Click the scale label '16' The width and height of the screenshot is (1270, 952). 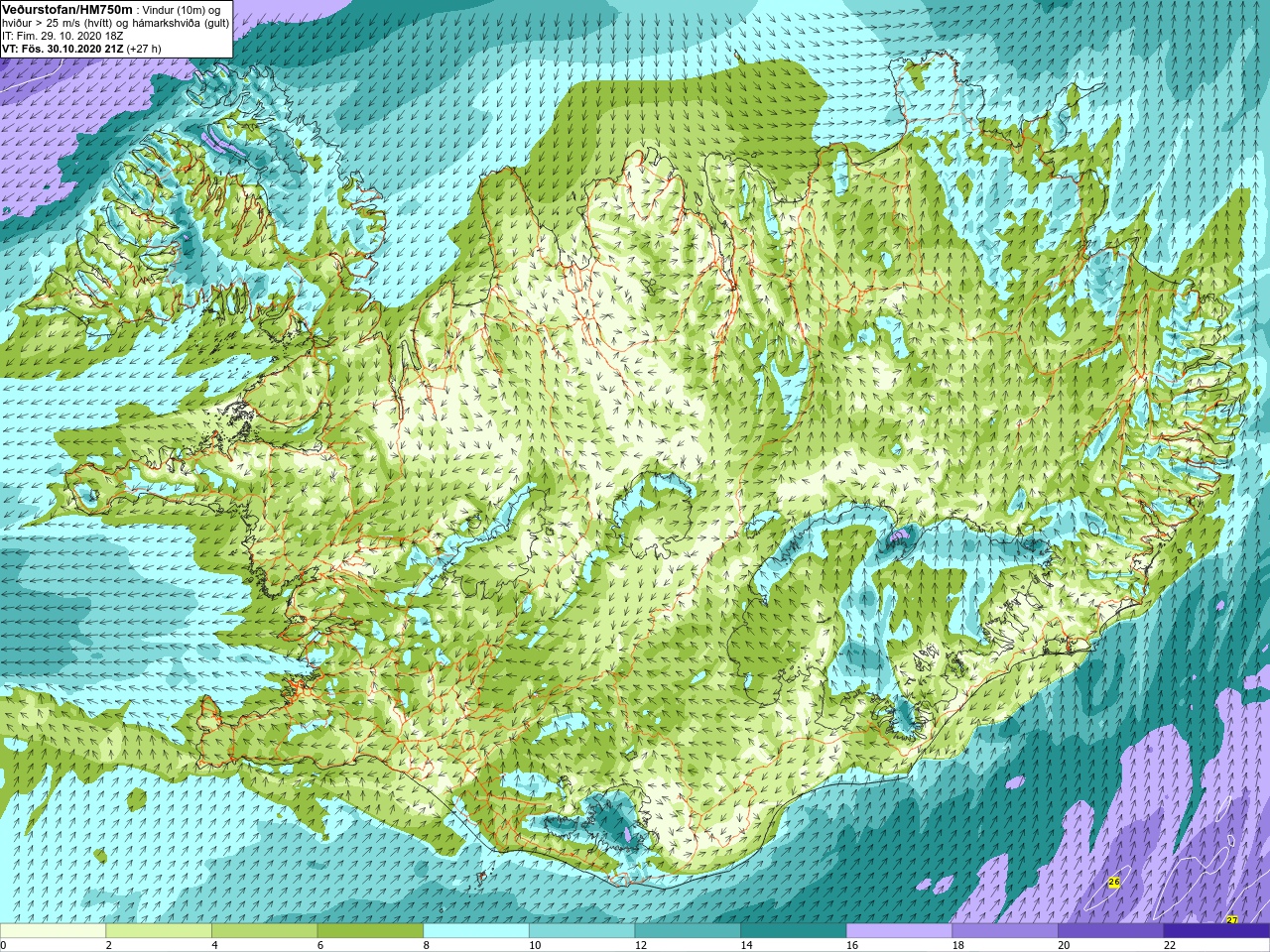(852, 945)
